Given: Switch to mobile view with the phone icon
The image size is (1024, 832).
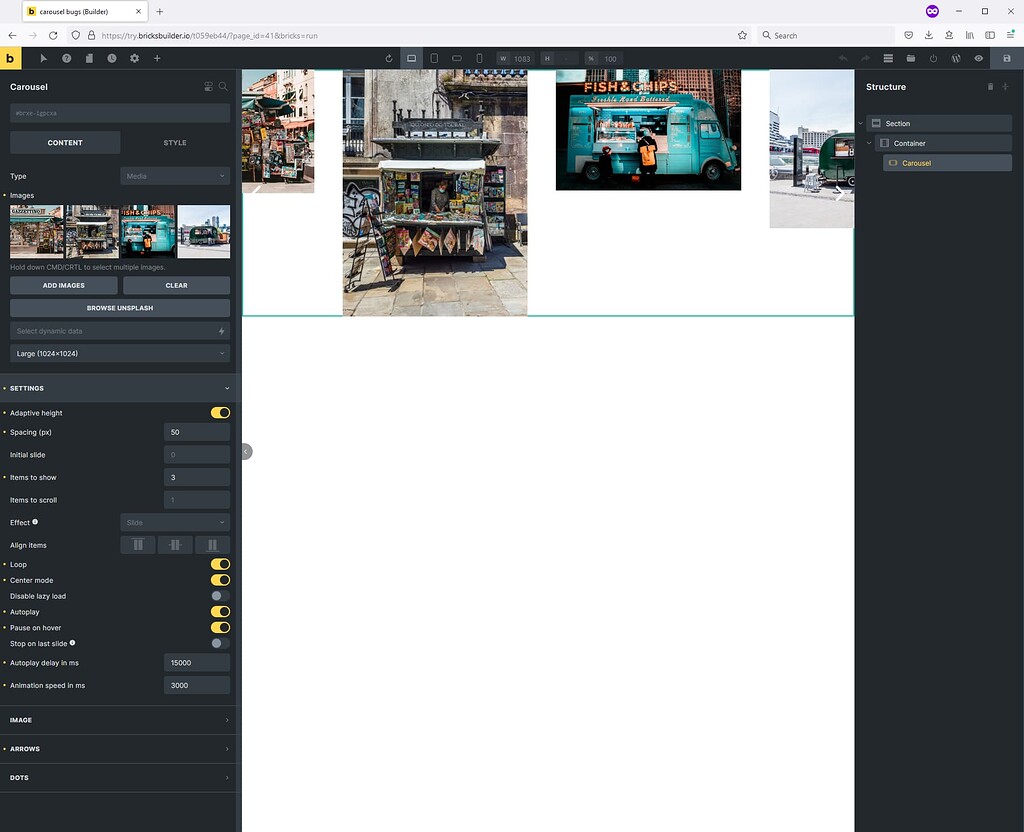Looking at the screenshot, I should 479,58.
